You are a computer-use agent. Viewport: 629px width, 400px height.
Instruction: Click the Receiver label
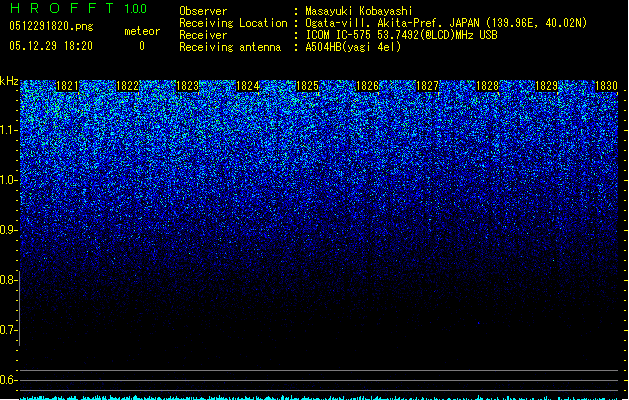pyautogui.click(x=203, y=35)
